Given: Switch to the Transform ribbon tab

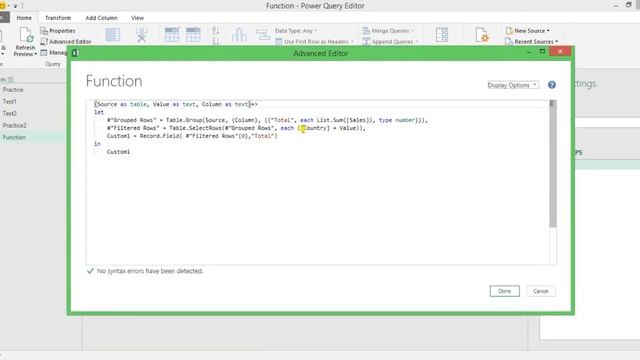Looking at the screenshot, I should point(58,18).
